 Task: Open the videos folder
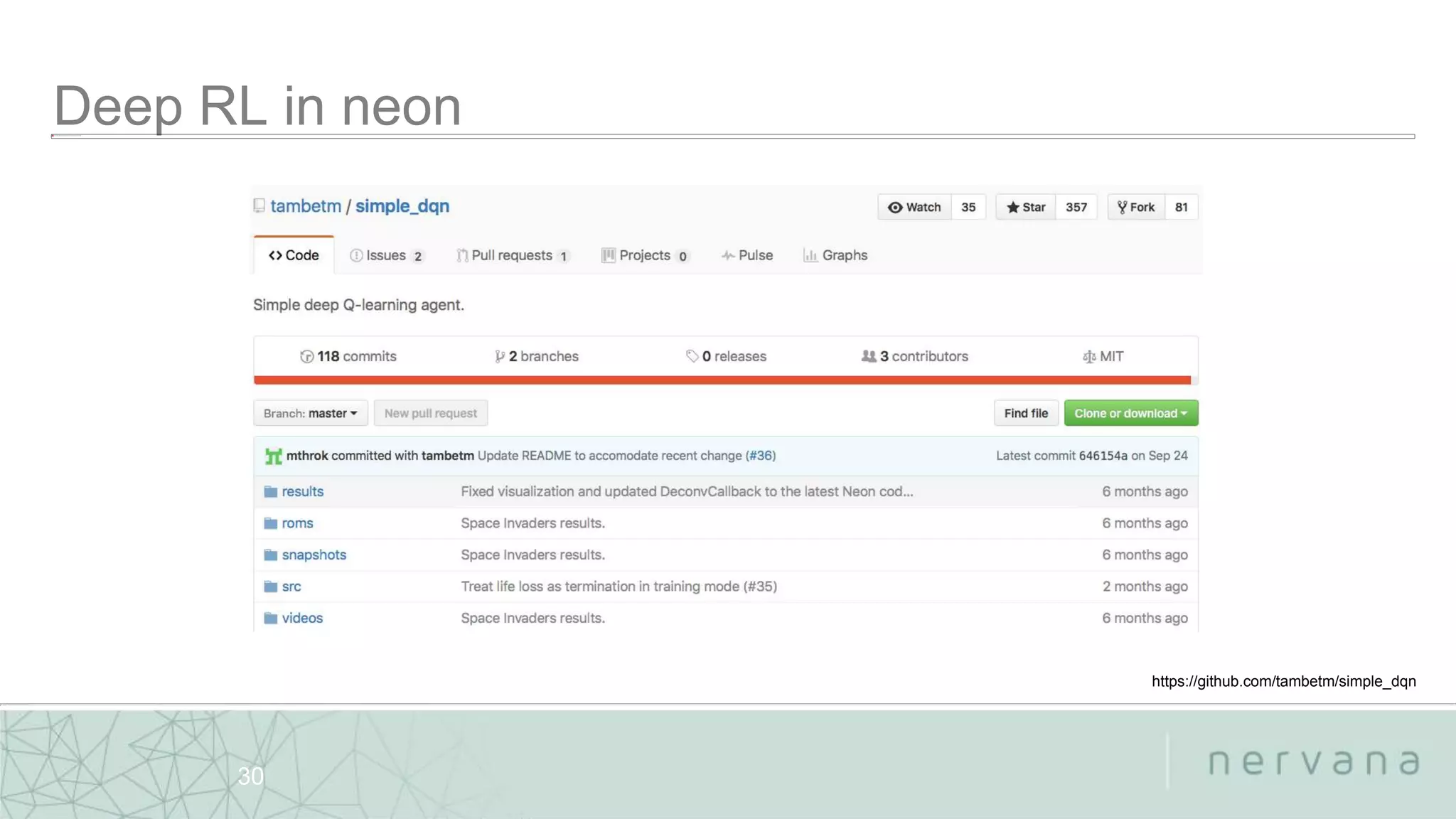[x=302, y=618]
